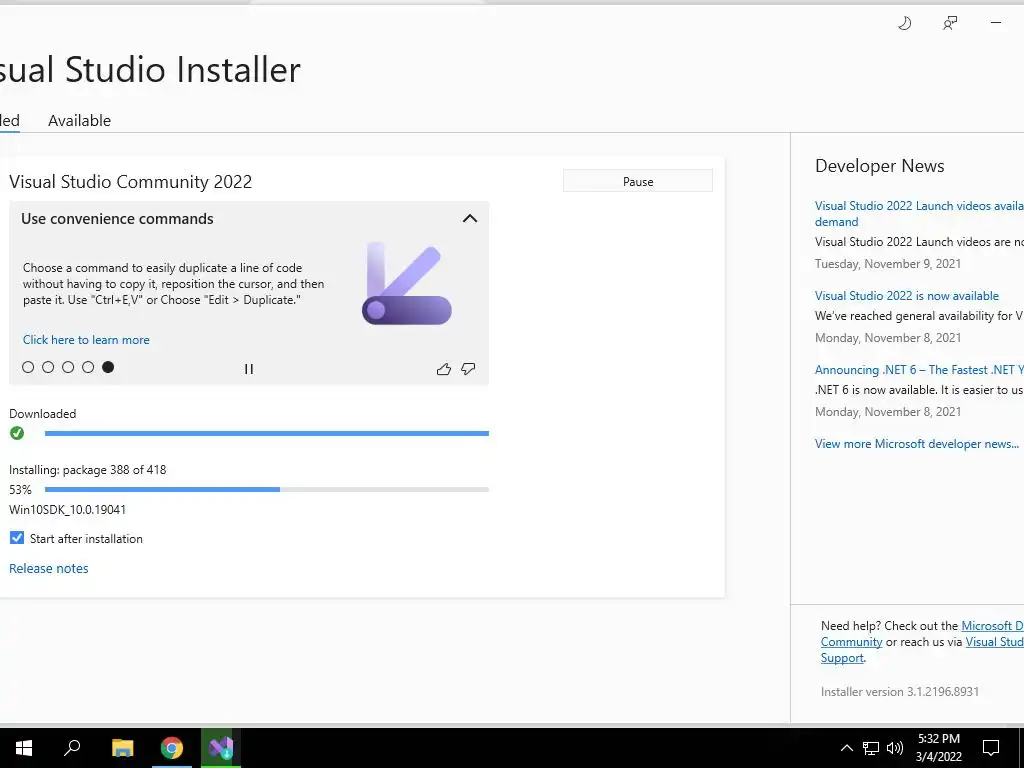
Task: Open Visual Studio 2022 is now available article
Action: point(906,296)
